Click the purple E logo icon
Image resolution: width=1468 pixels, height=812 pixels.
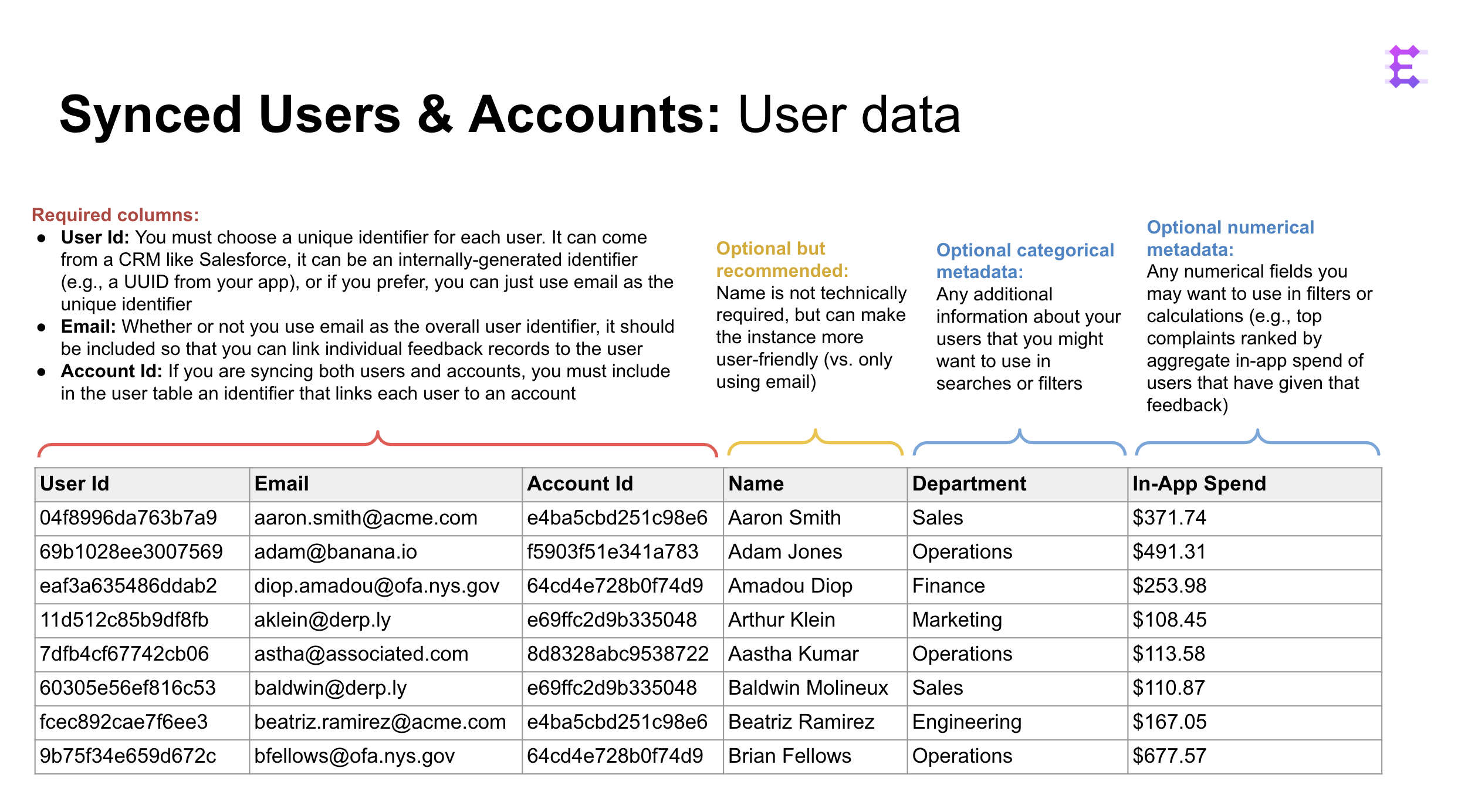click(1406, 66)
